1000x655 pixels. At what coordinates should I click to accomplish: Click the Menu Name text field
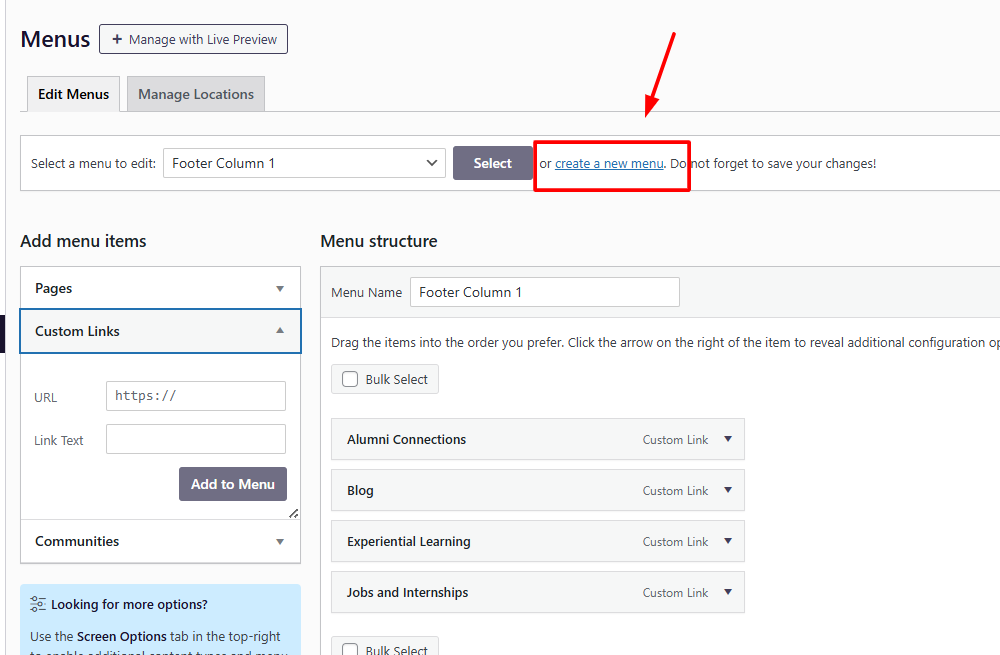tap(544, 292)
